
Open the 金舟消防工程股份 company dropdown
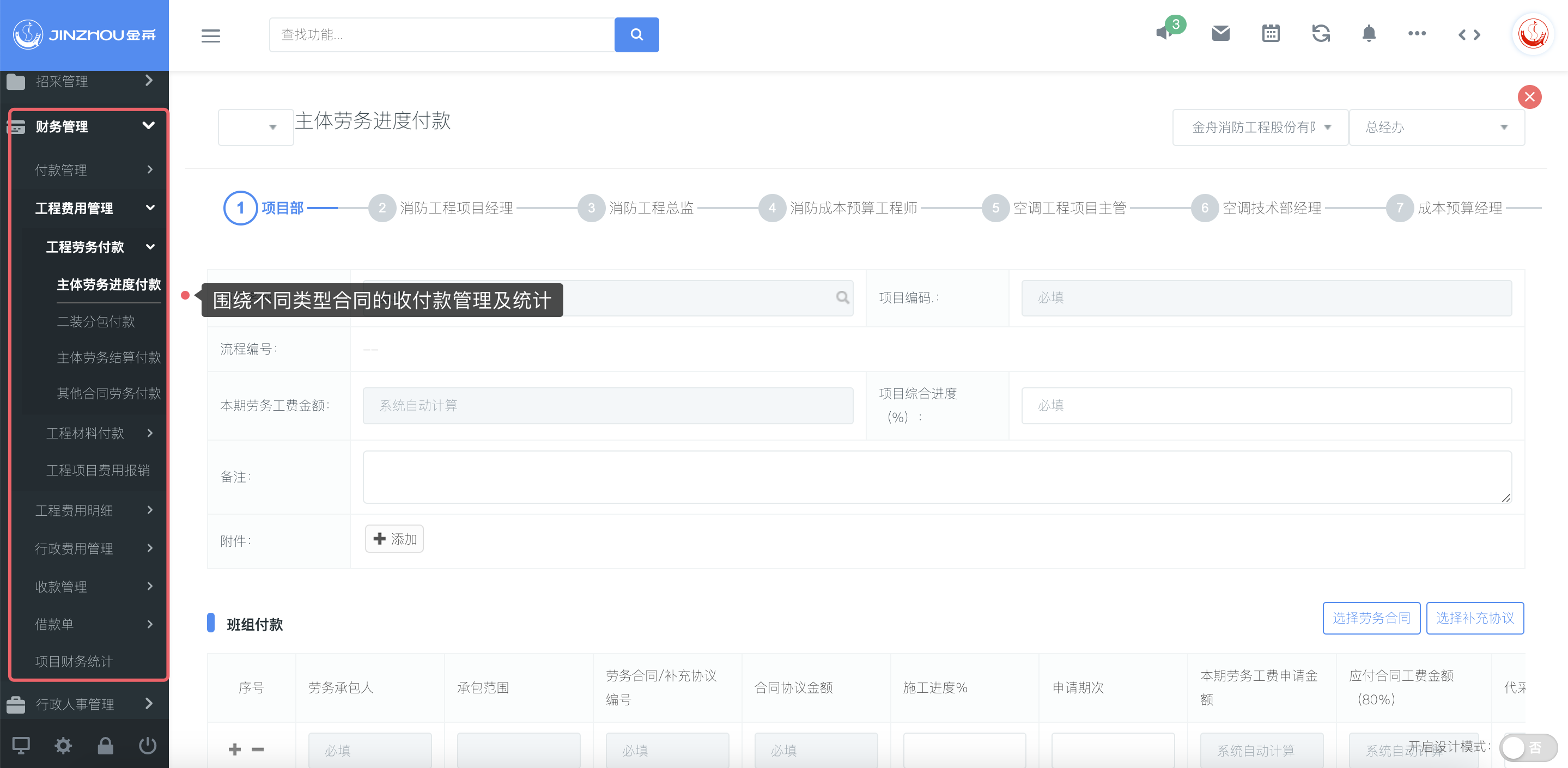(x=1260, y=127)
